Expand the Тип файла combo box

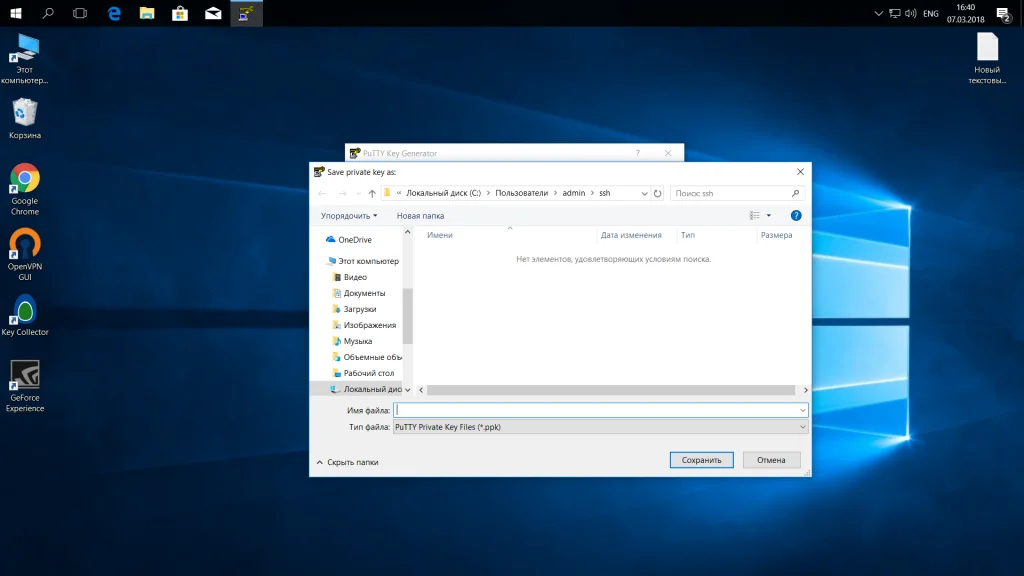coord(600,427)
